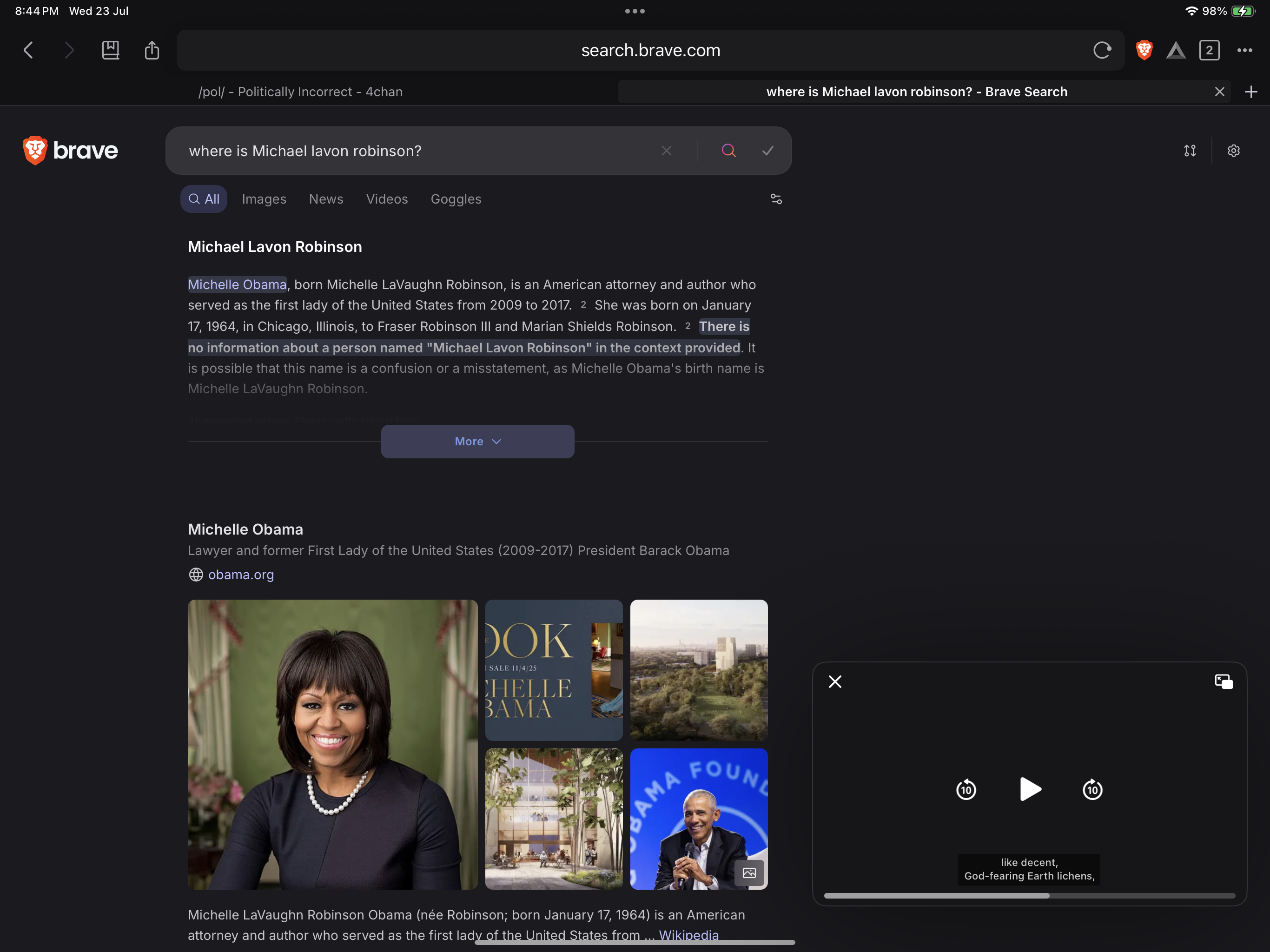Switch to Images results tab
Screen dimensions: 1270x952
pos(264,199)
